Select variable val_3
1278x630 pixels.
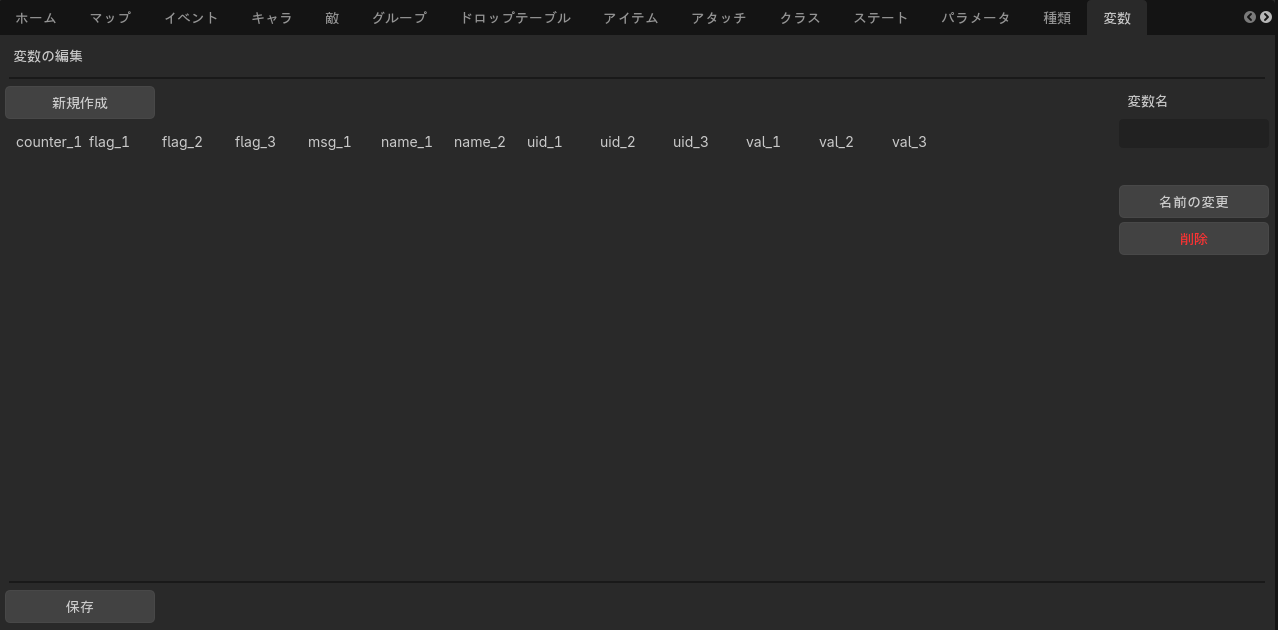point(909,142)
